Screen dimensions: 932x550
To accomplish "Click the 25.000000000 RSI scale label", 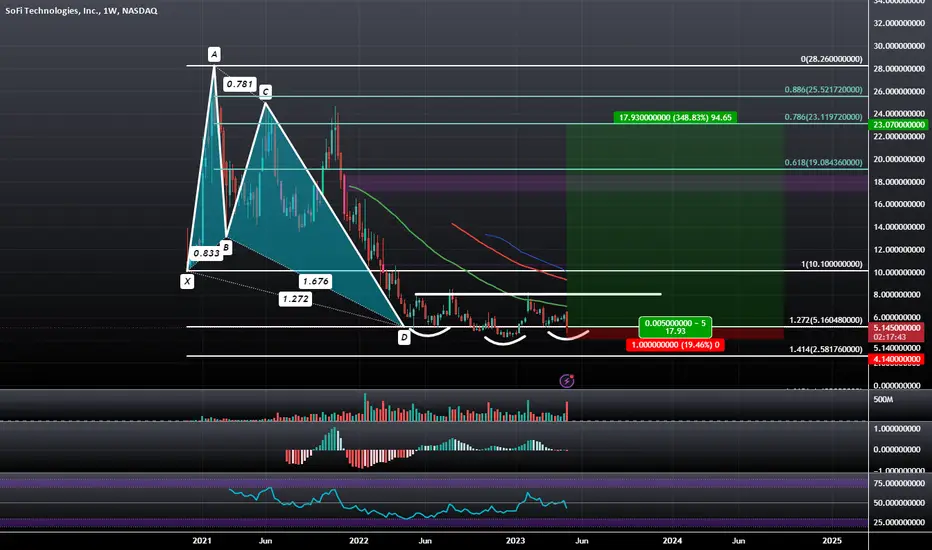I will click(x=899, y=523).
